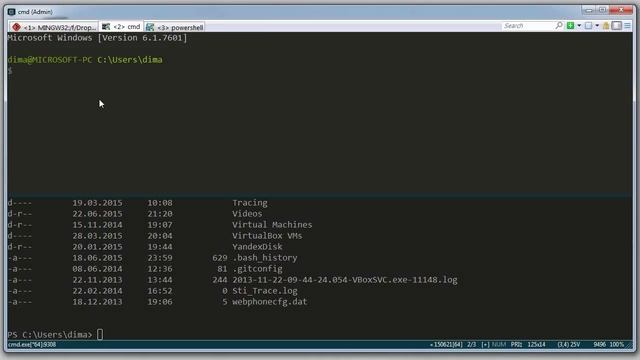Click the cmd.exe process status entry
This screenshot has width=640, height=360.
tap(32, 344)
